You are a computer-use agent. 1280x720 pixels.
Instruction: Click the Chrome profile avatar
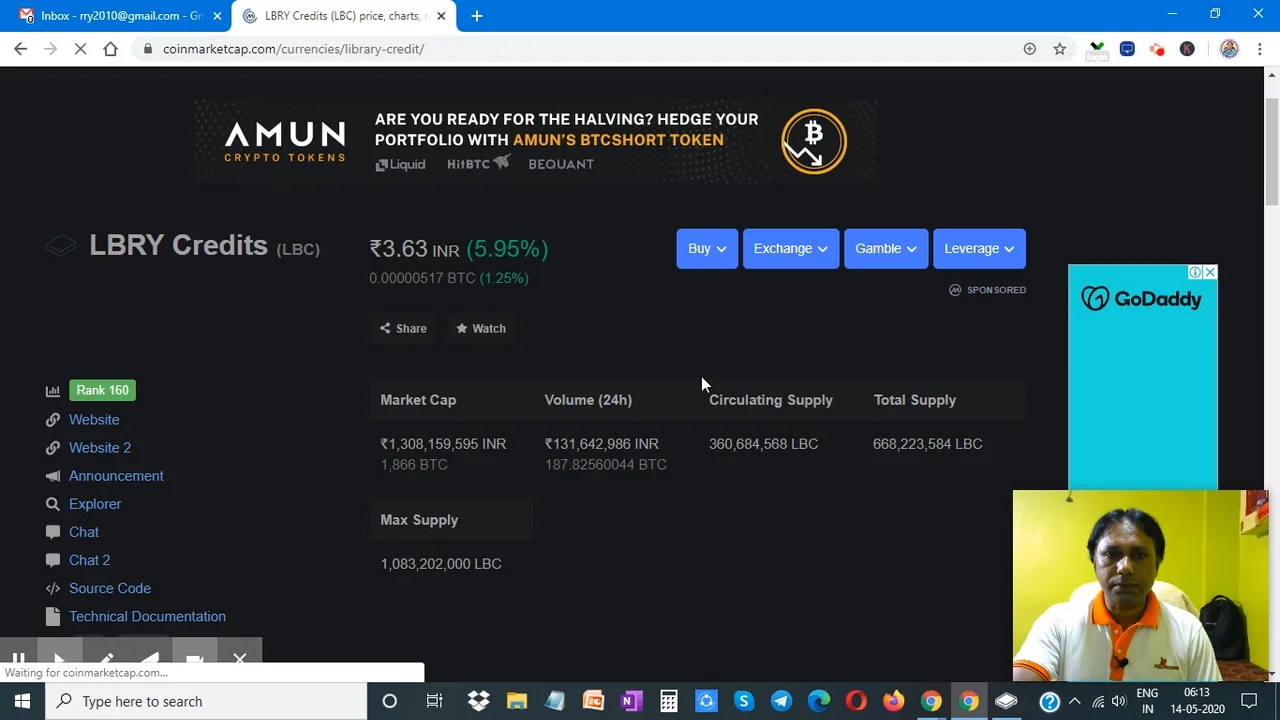pyautogui.click(x=1229, y=49)
